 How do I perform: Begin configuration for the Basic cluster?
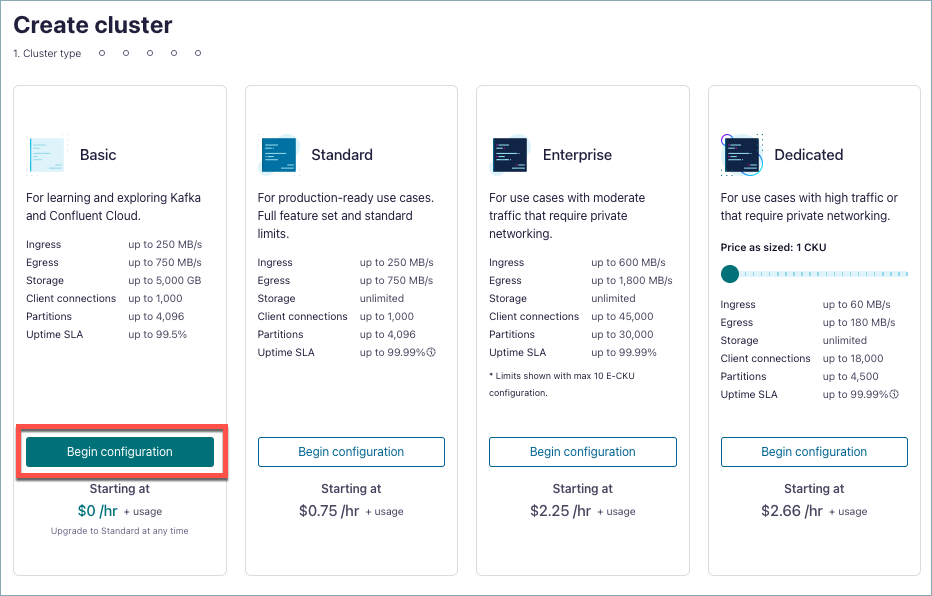pyautogui.click(x=119, y=451)
